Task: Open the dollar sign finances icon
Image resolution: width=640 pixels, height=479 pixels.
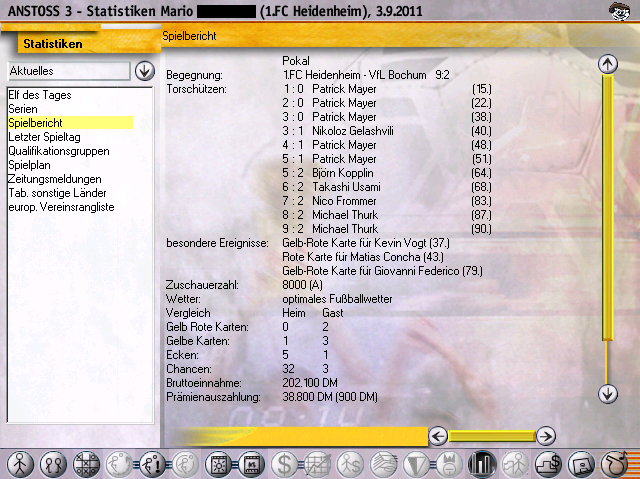Action: click(284, 463)
